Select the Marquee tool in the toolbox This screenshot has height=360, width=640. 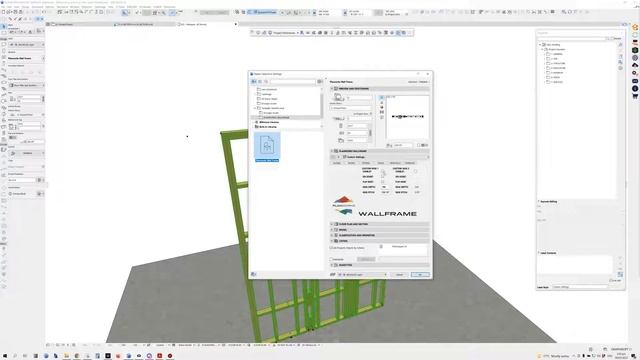4,32
